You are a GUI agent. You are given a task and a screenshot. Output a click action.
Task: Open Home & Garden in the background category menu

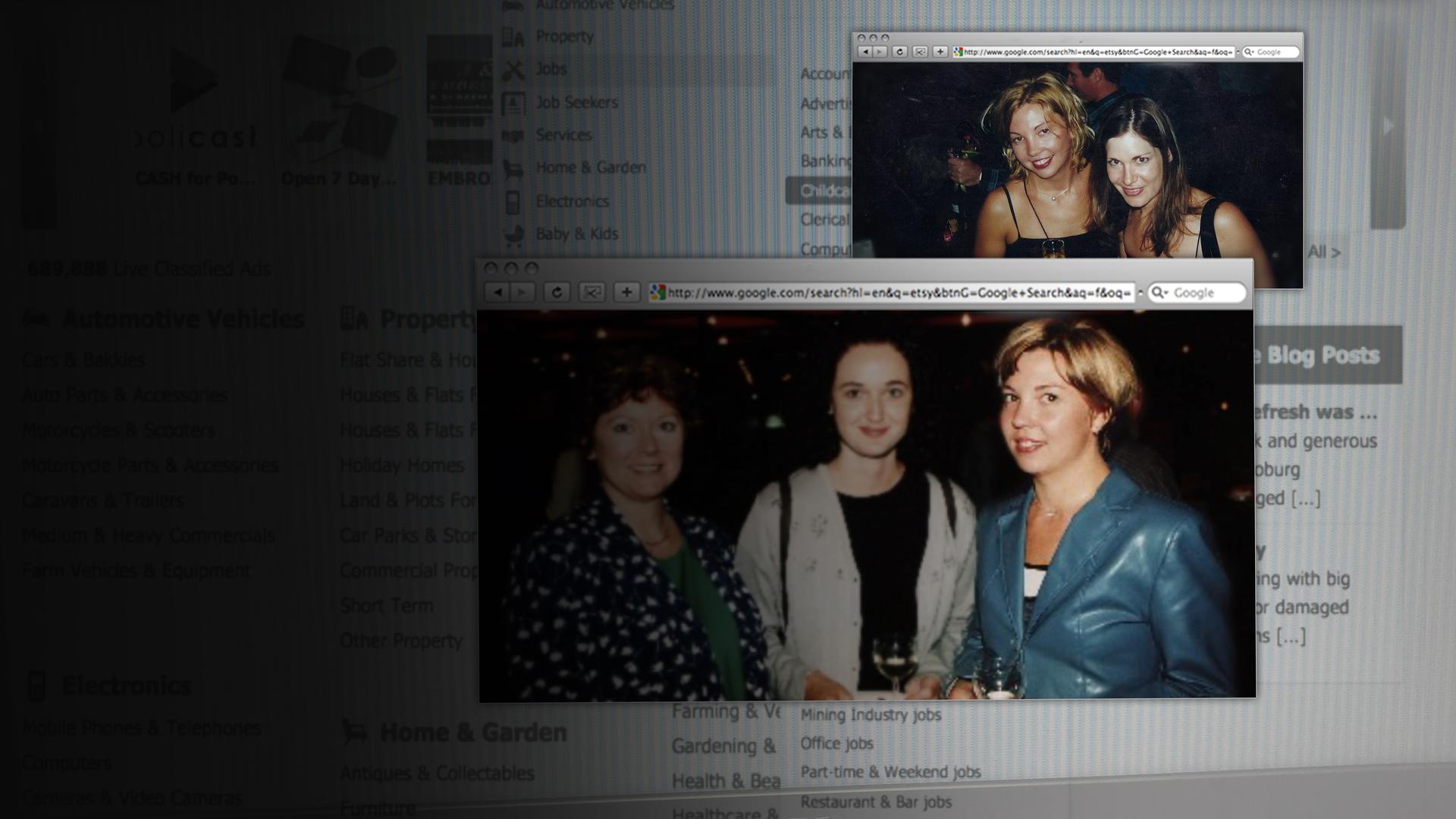(591, 167)
